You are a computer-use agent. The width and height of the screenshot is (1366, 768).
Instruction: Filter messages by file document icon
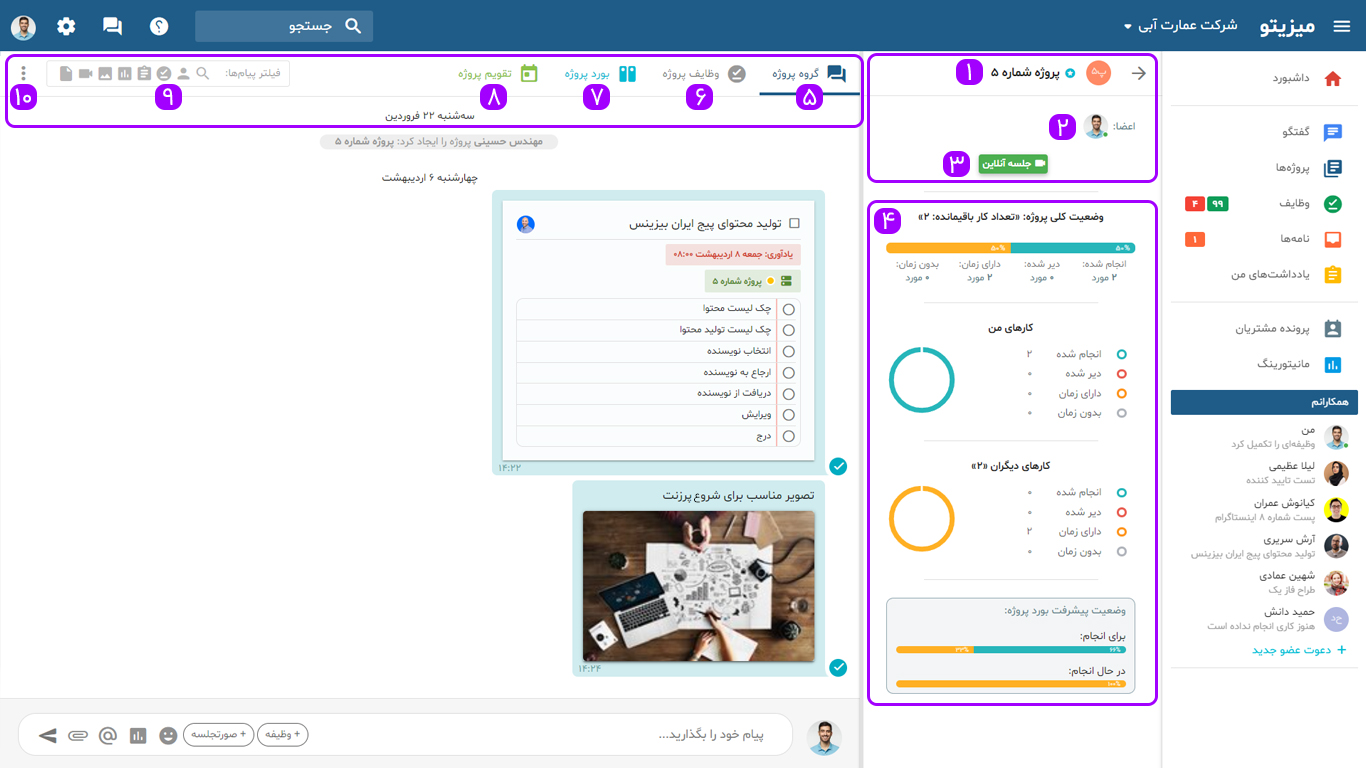66,73
